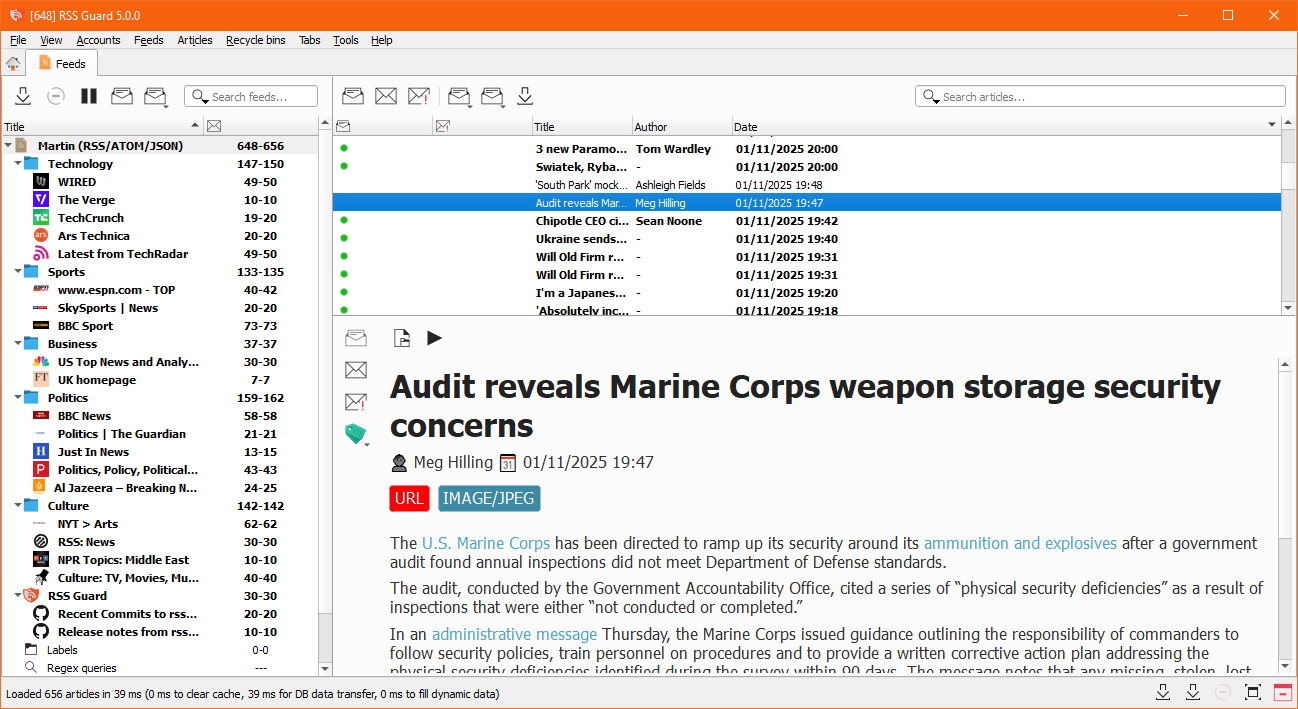Click the feed list vertical scrollbar
The height and width of the screenshot is (709, 1298).
[324, 395]
